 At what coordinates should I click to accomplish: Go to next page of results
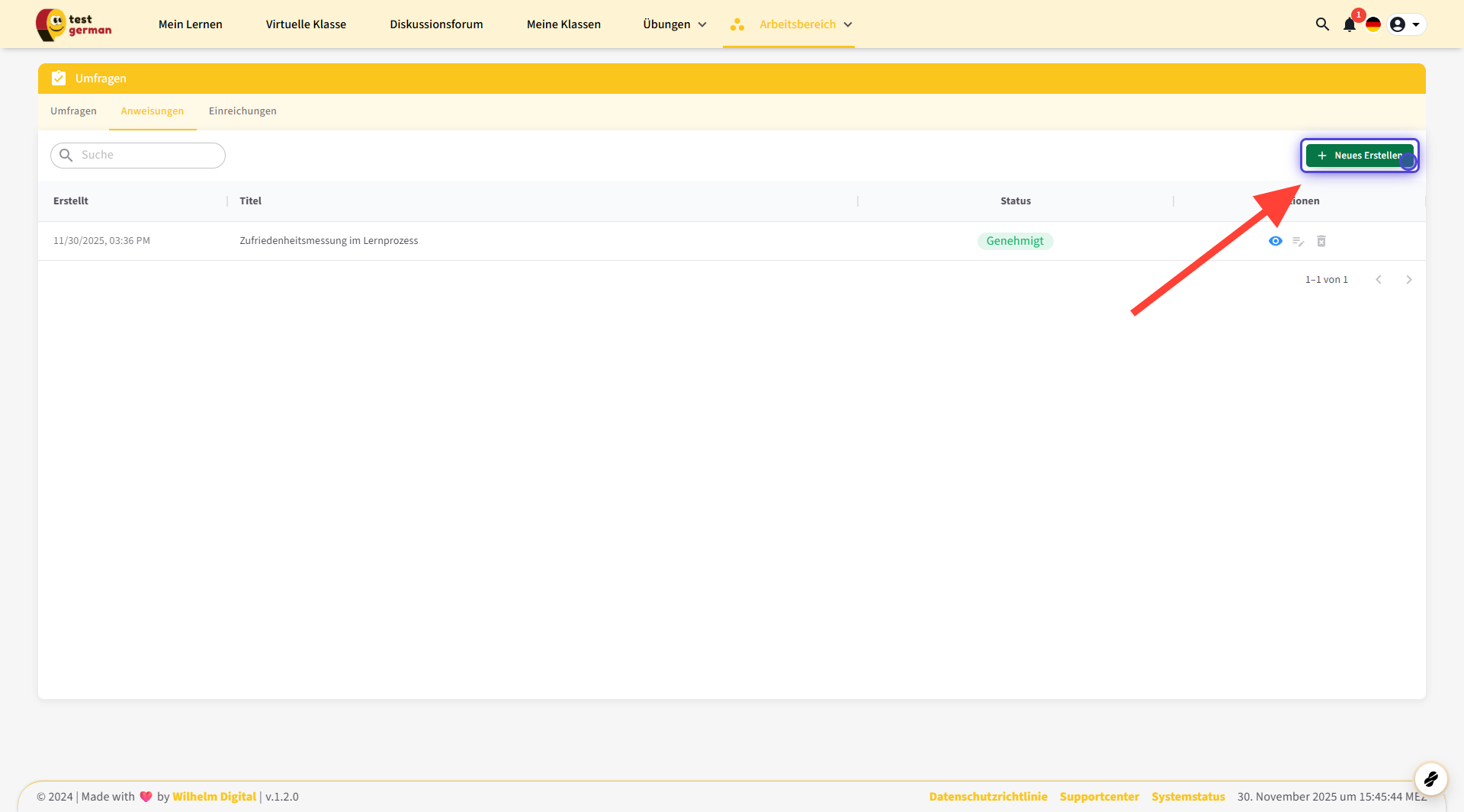[x=1408, y=280]
